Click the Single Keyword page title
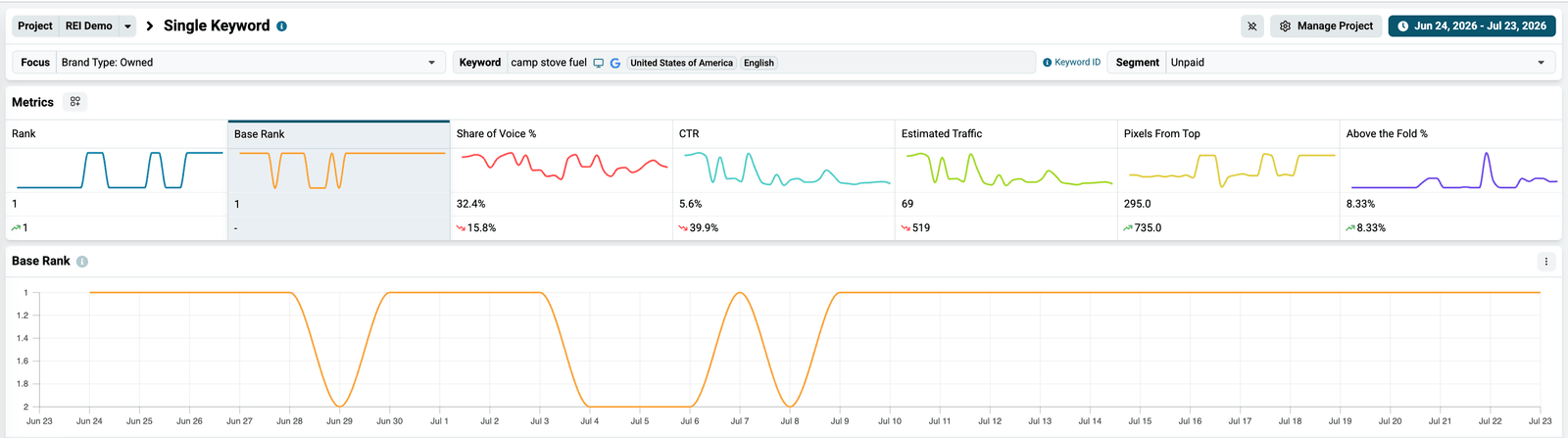The width and height of the screenshot is (1568, 438). click(217, 26)
